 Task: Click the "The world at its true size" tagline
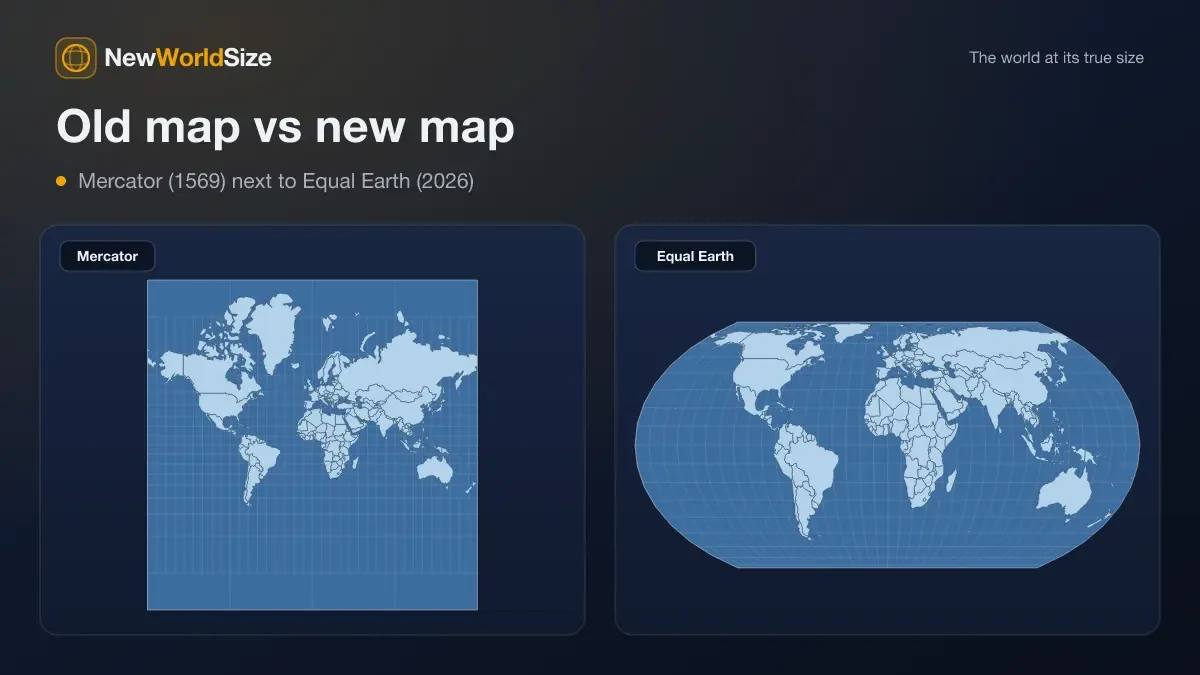(1056, 58)
